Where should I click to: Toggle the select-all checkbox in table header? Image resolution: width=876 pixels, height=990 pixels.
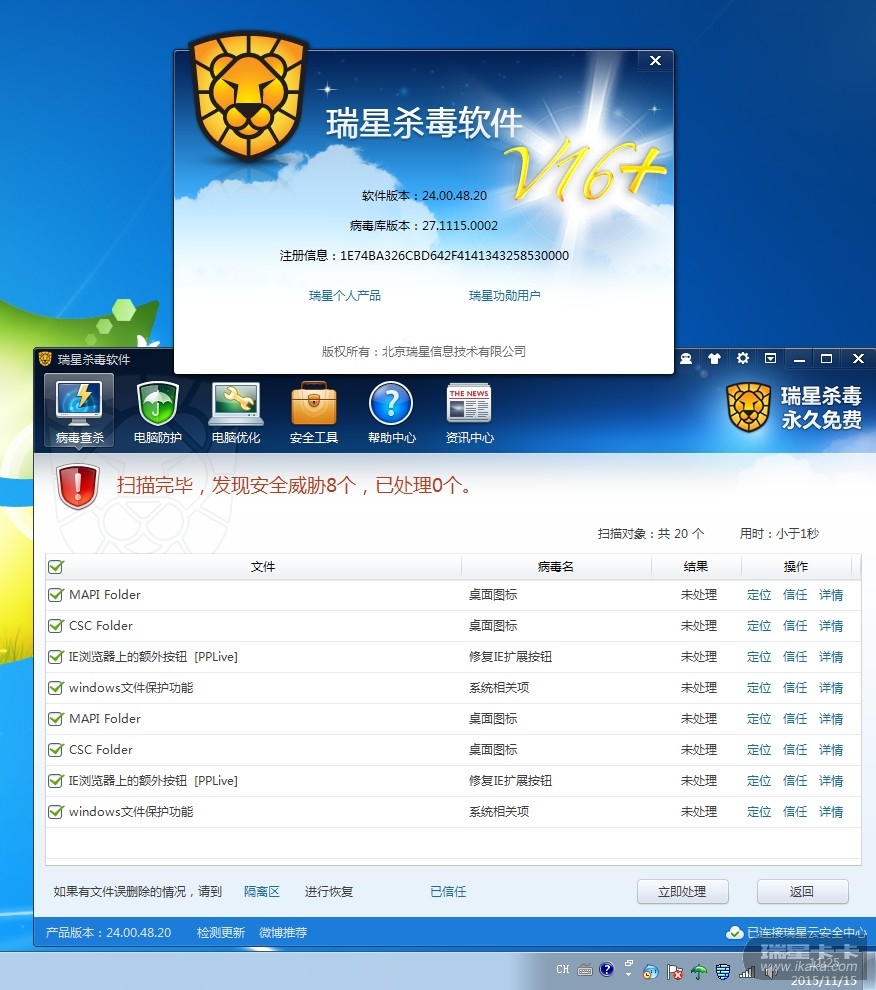(x=56, y=566)
